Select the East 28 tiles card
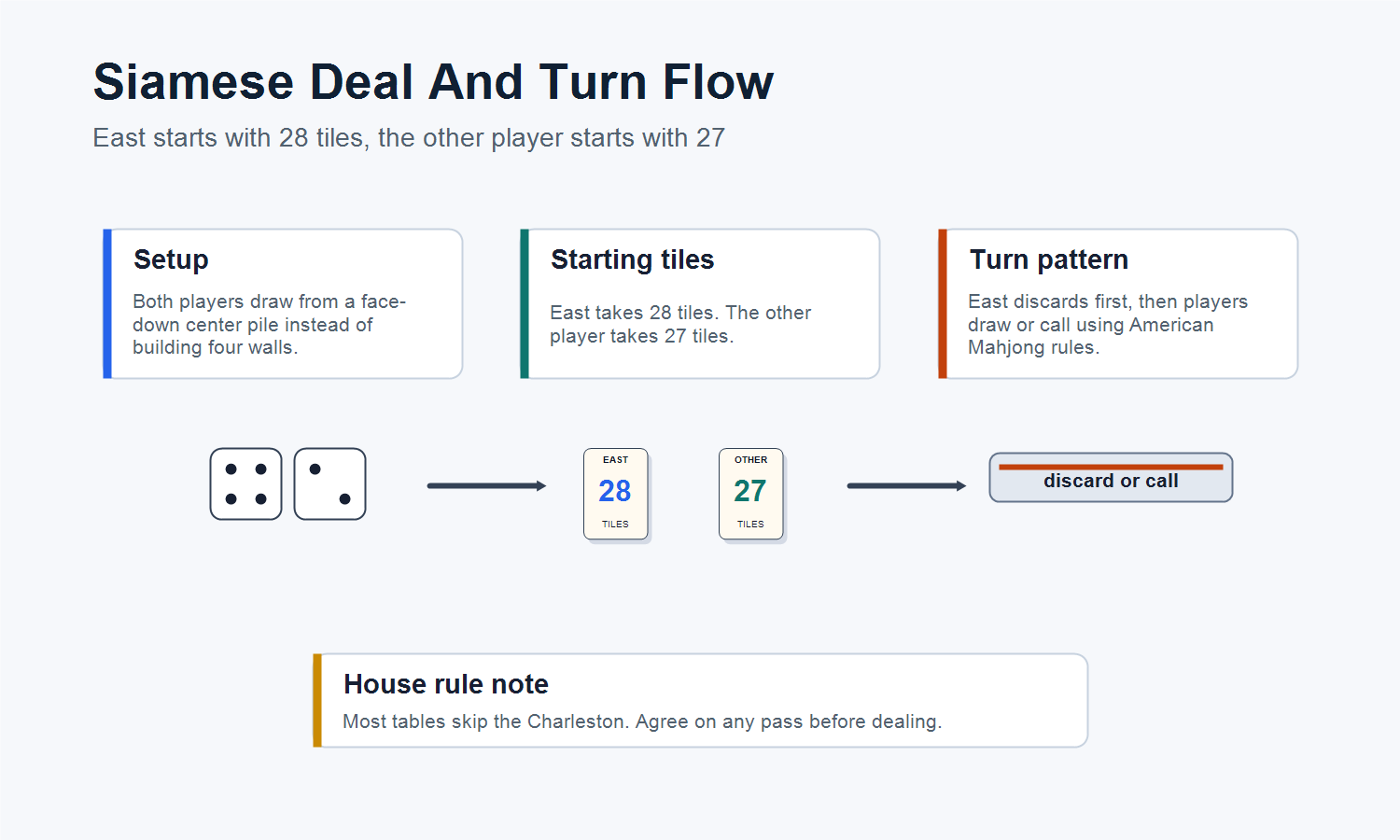 coord(615,494)
